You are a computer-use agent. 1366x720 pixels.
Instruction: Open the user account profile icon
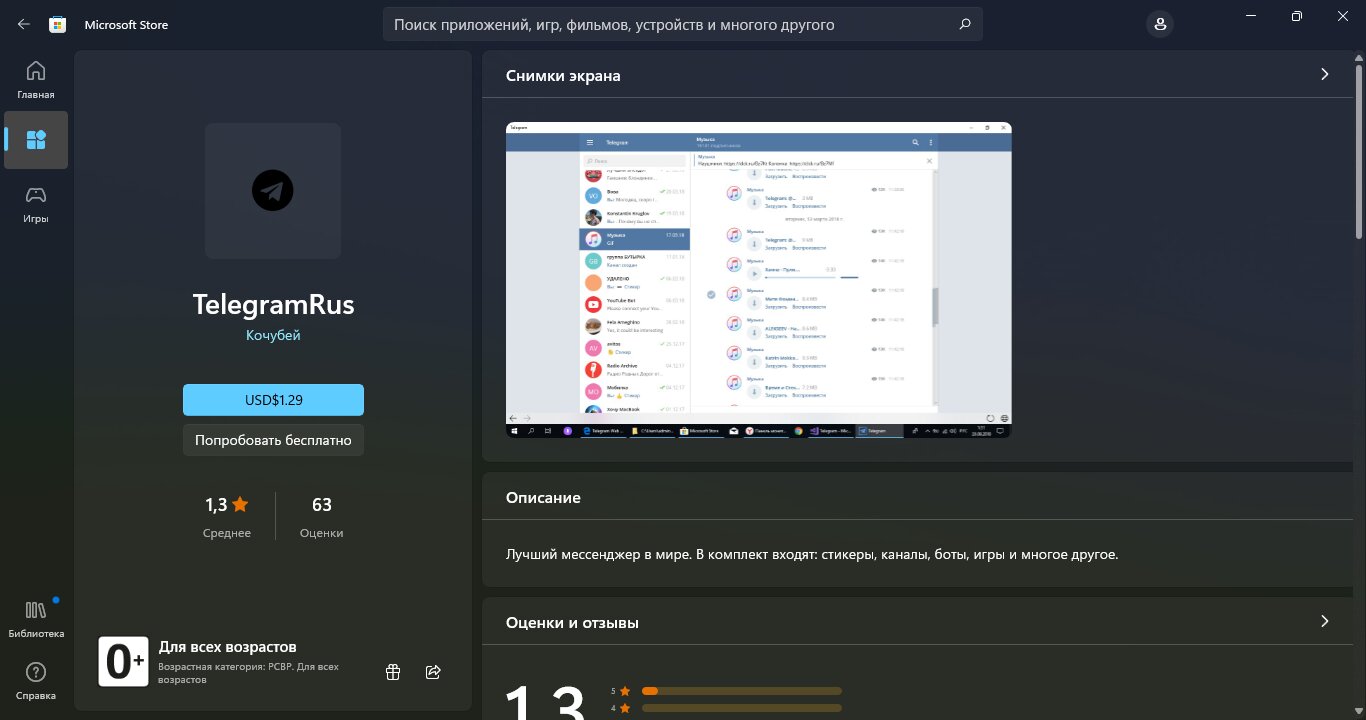(1159, 24)
